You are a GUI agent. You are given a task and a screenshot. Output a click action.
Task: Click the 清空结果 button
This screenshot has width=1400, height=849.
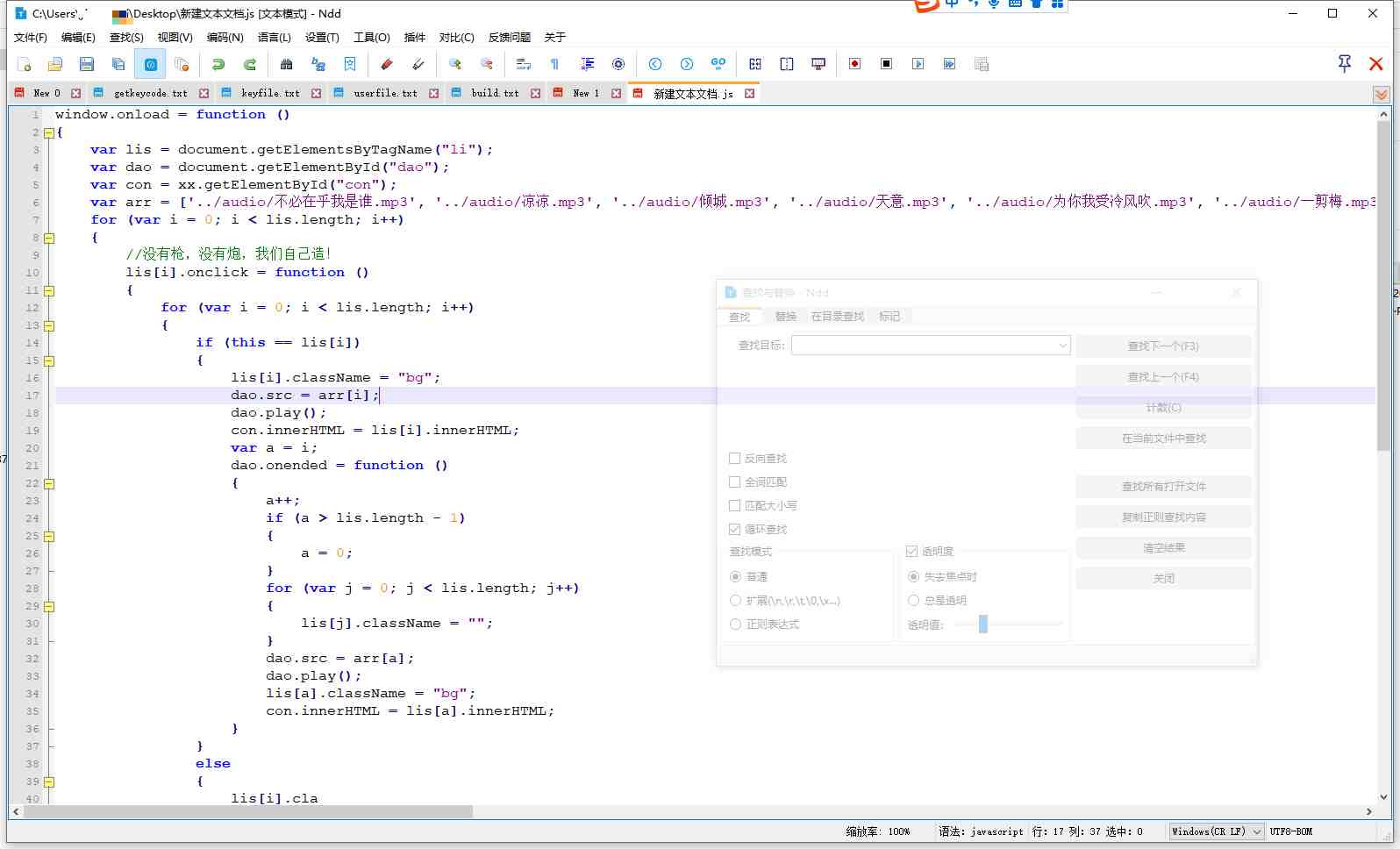coord(1162,548)
